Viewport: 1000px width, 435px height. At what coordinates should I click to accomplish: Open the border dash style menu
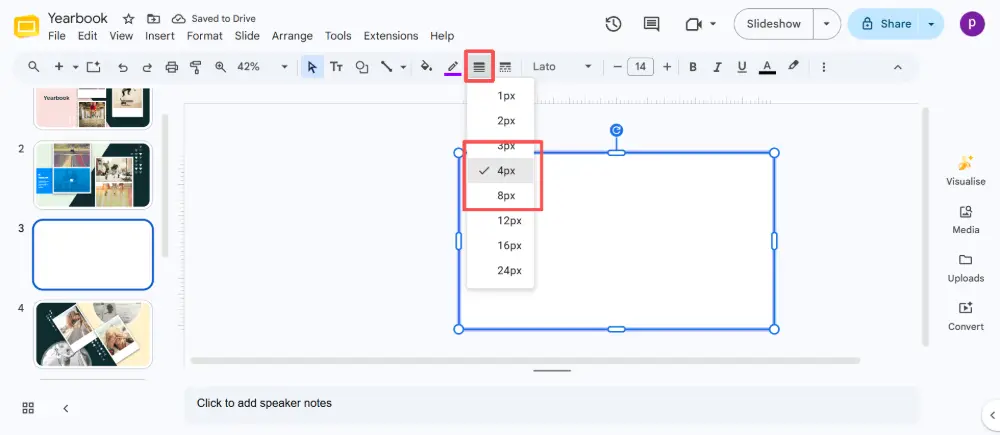(x=505, y=67)
